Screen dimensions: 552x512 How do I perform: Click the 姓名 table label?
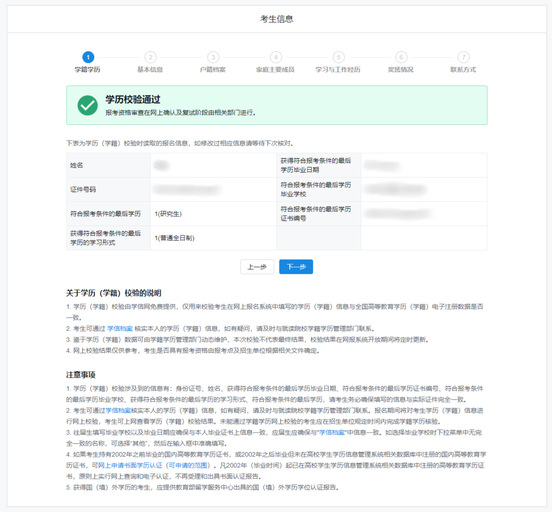point(77,165)
